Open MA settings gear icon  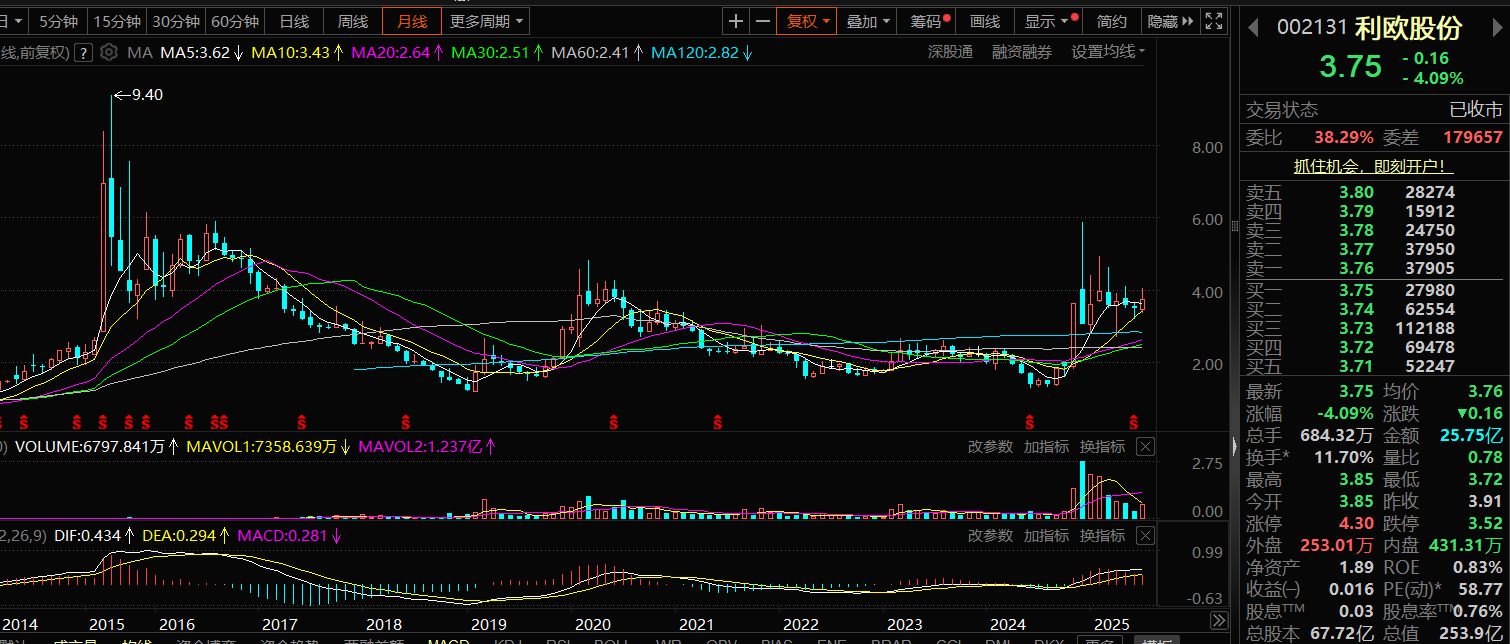coord(109,52)
